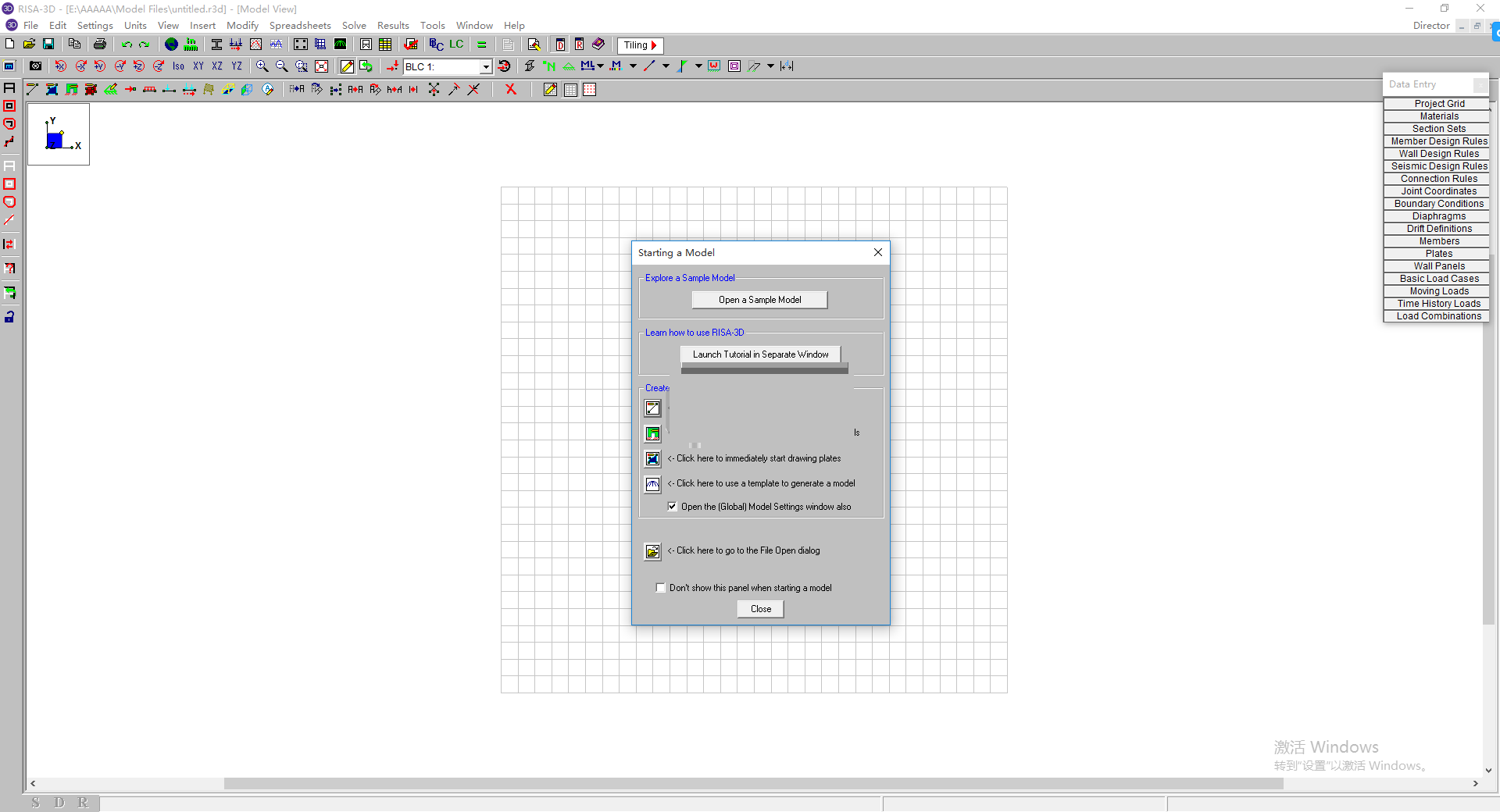
Task: Click the horizontal scrollbar thumb in Model View
Action: pyautogui.click(x=753, y=783)
